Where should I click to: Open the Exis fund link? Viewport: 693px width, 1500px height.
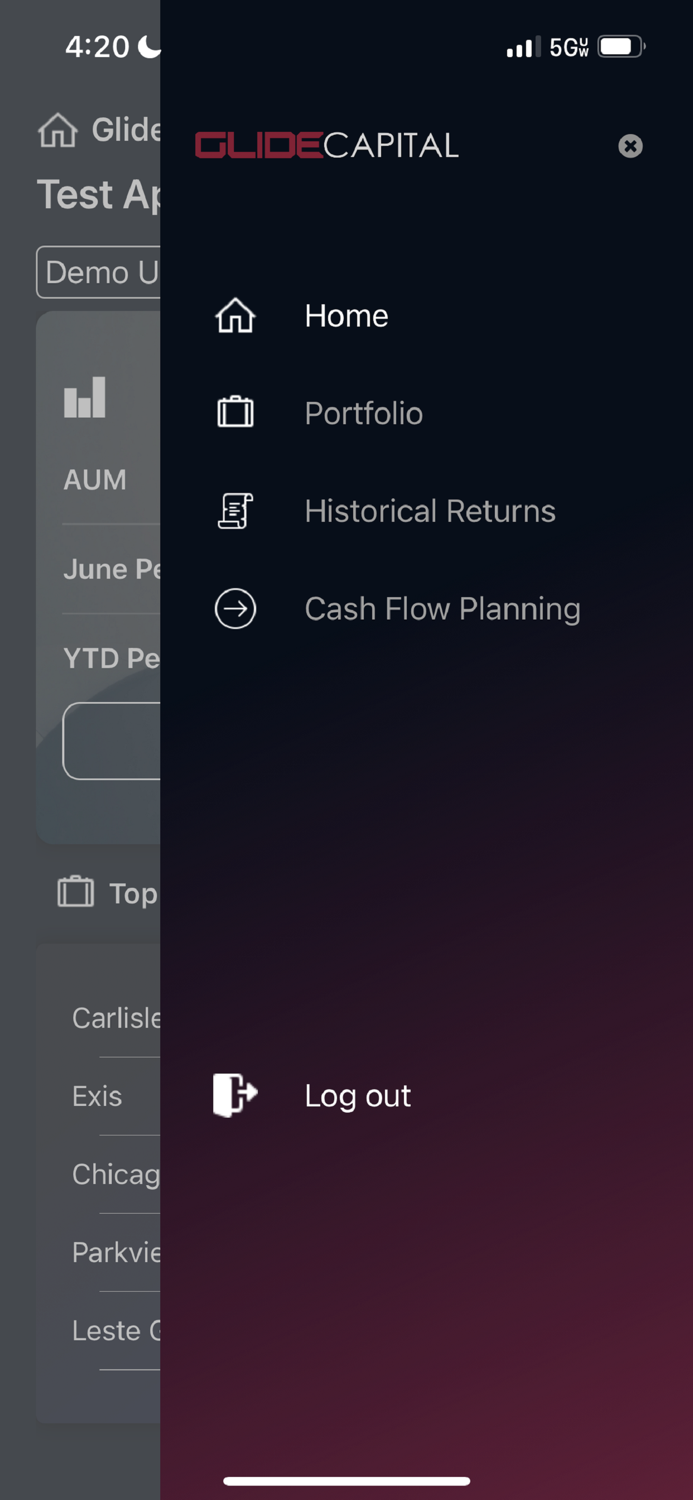[x=96, y=1096]
